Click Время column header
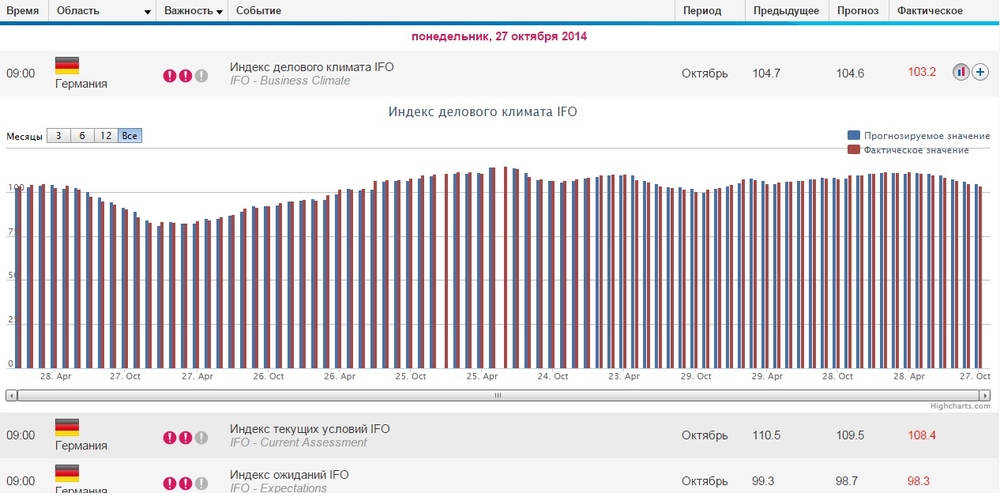The width and height of the screenshot is (1000, 497). (x=22, y=11)
